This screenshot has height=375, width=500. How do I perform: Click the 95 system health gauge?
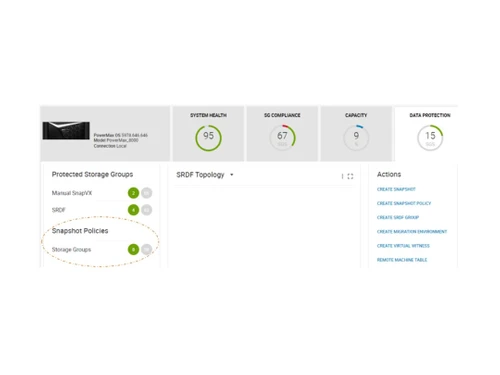coord(208,138)
